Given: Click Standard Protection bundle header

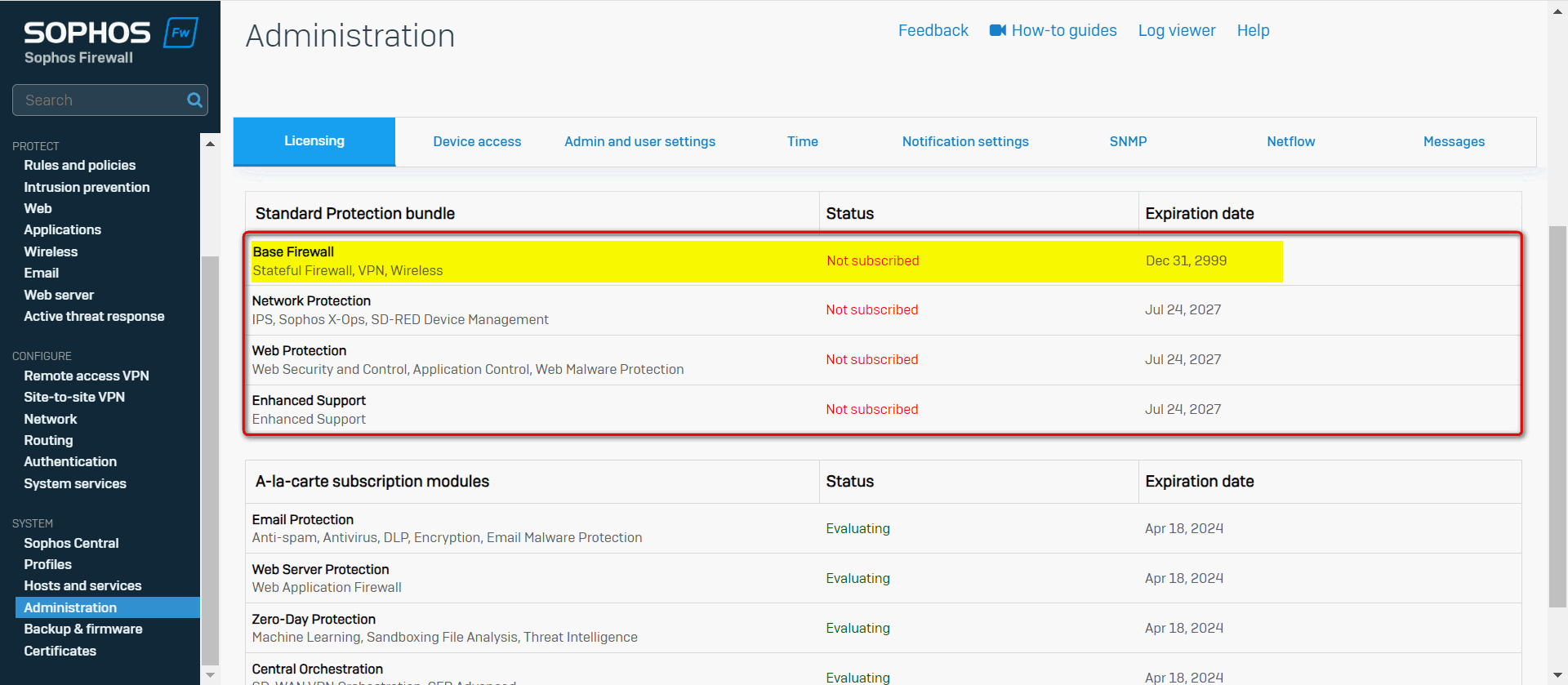Looking at the screenshot, I should tap(355, 213).
